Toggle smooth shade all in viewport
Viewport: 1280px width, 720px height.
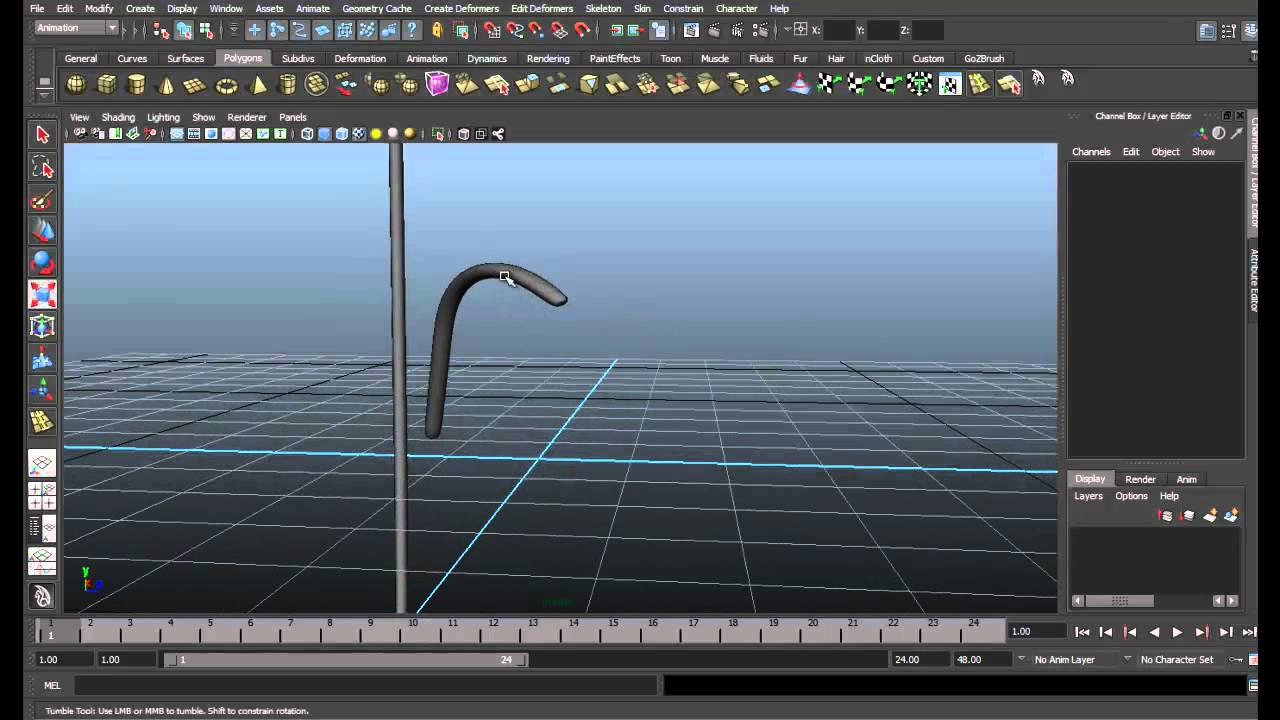click(324, 134)
